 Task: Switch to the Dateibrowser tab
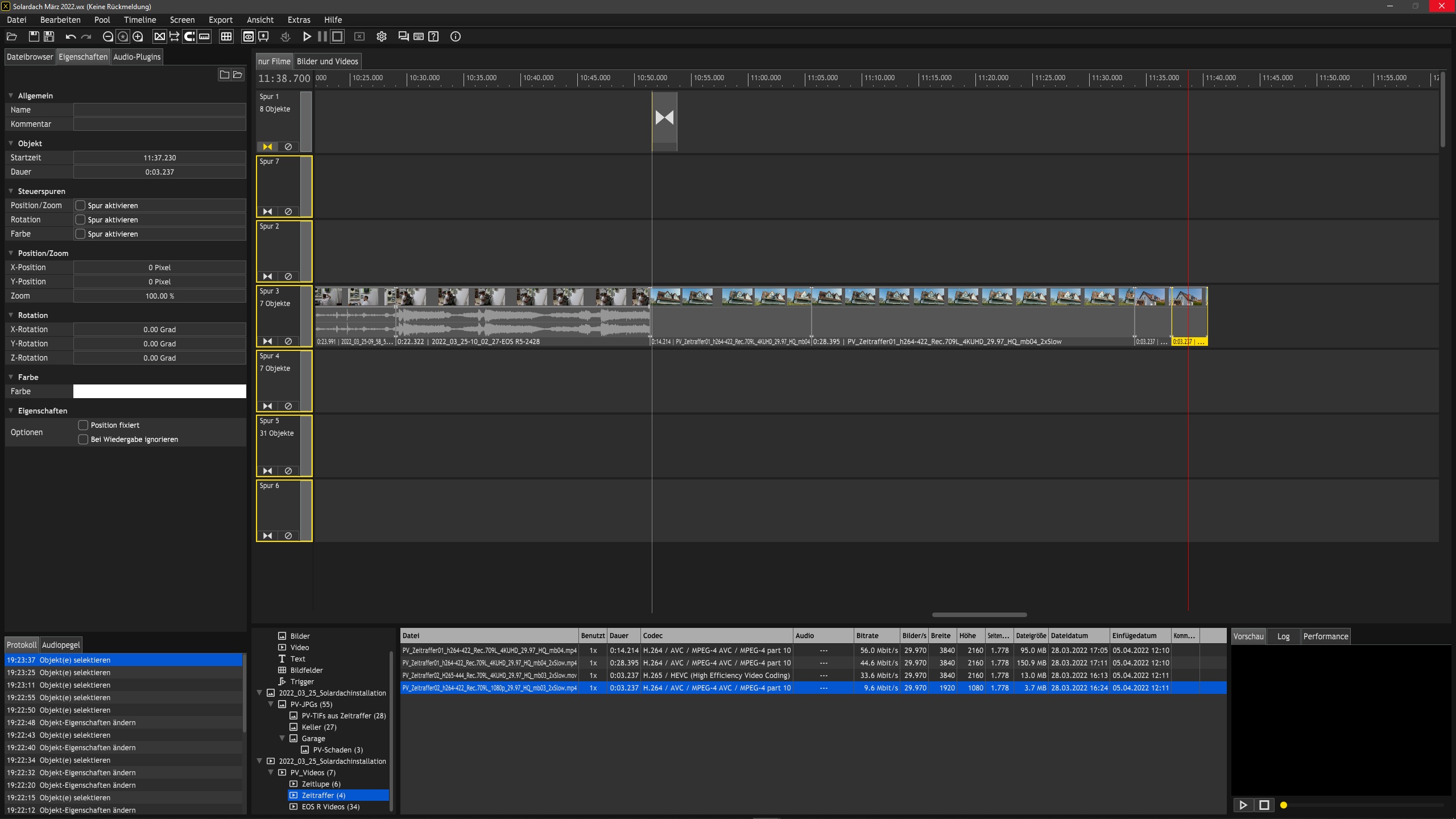coord(30,57)
